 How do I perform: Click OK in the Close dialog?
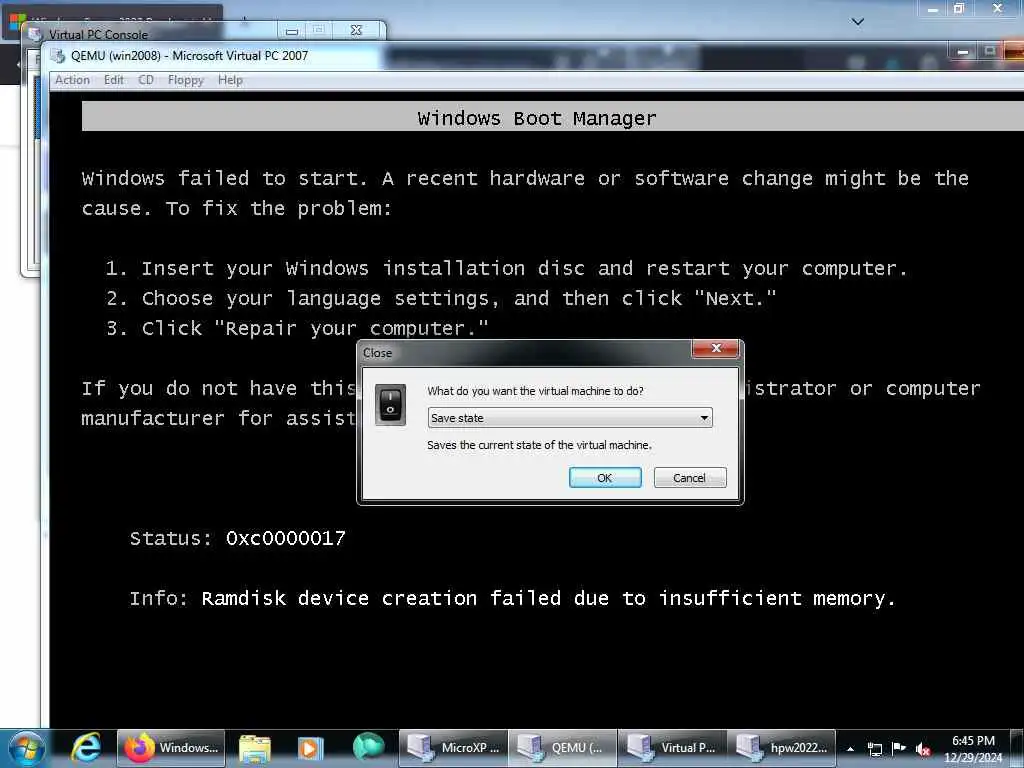605,477
